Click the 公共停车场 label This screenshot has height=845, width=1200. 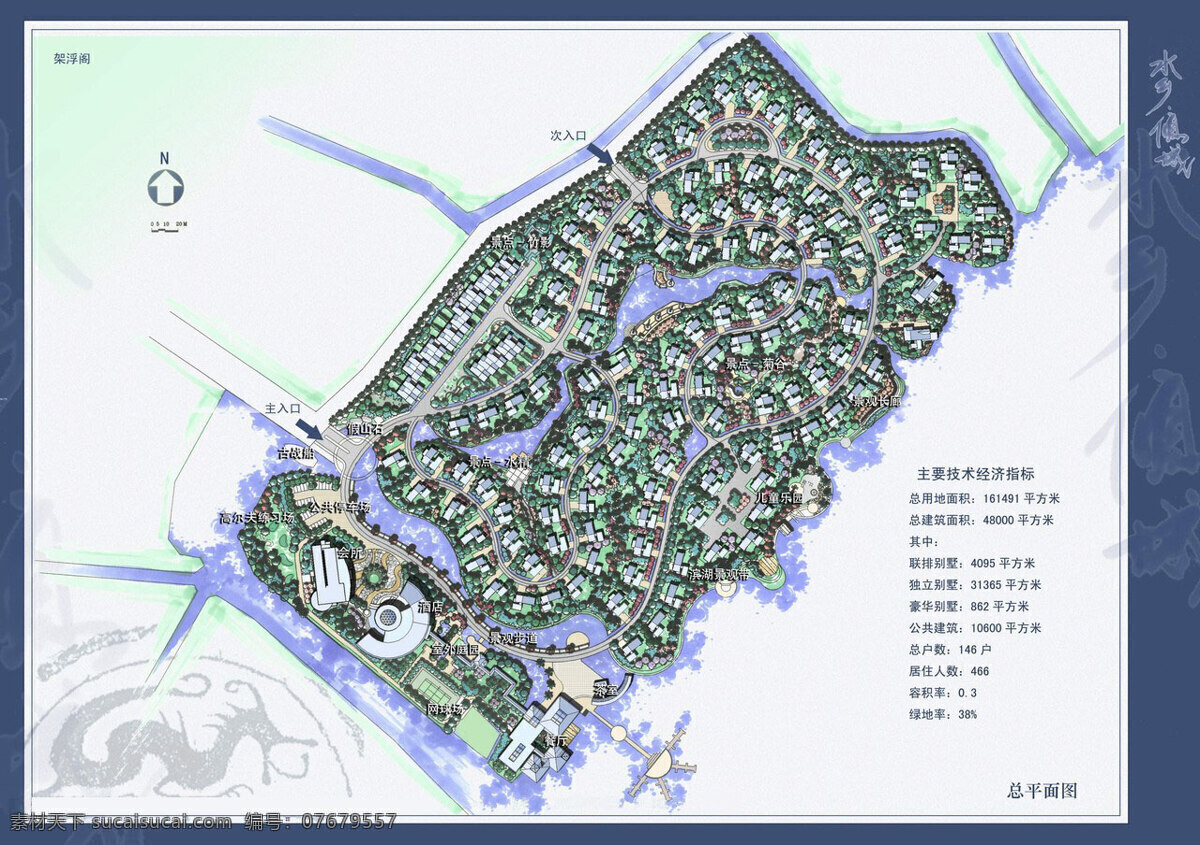click(x=340, y=507)
